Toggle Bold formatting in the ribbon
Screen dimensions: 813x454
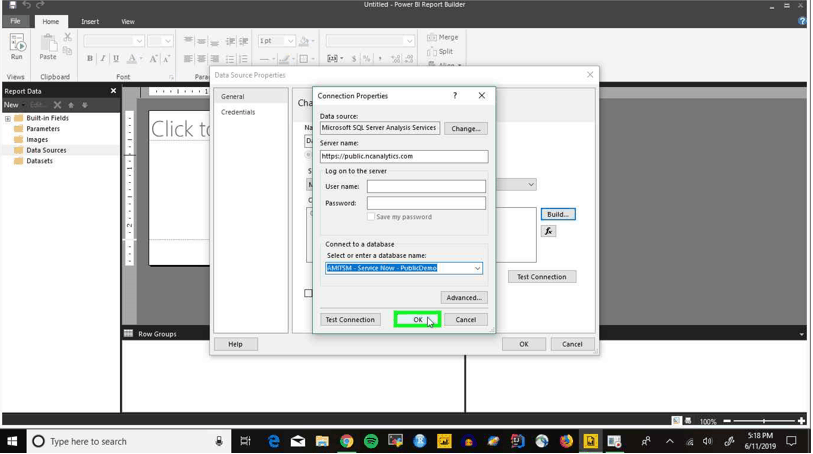coord(90,59)
